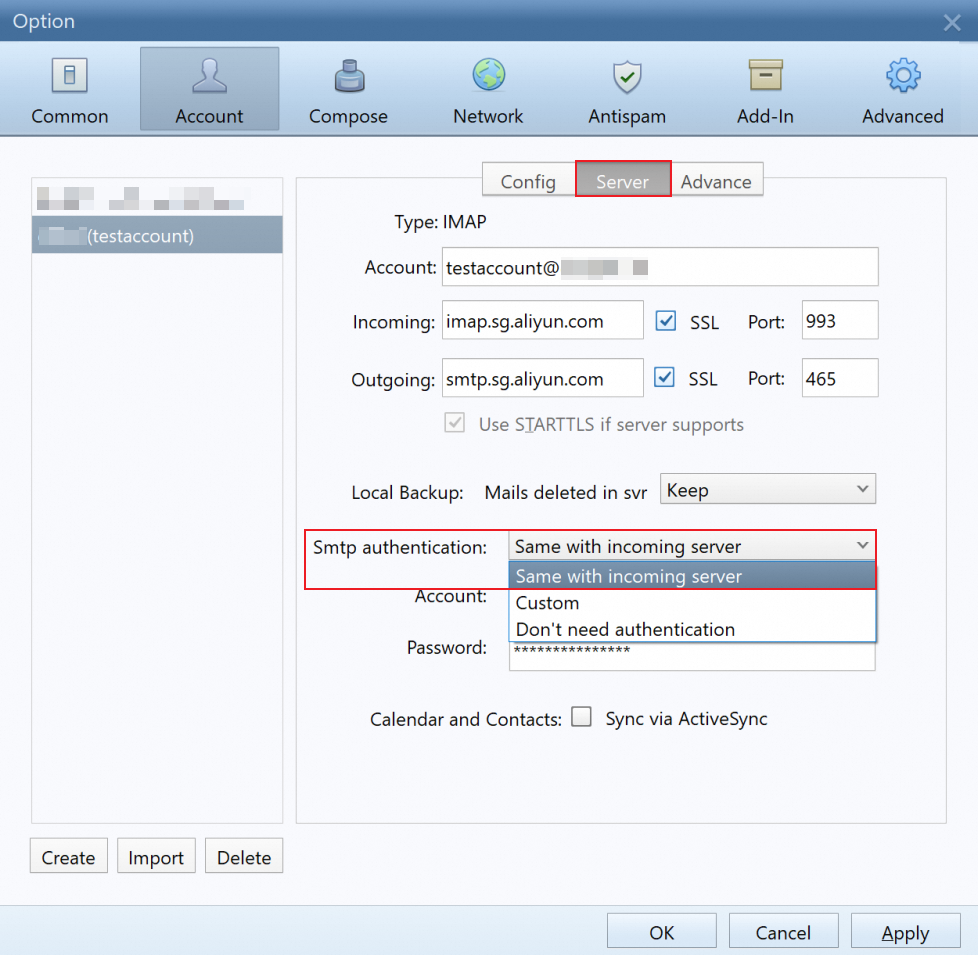Expand Mails deleted in svr Keep dropdown

(x=768, y=490)
